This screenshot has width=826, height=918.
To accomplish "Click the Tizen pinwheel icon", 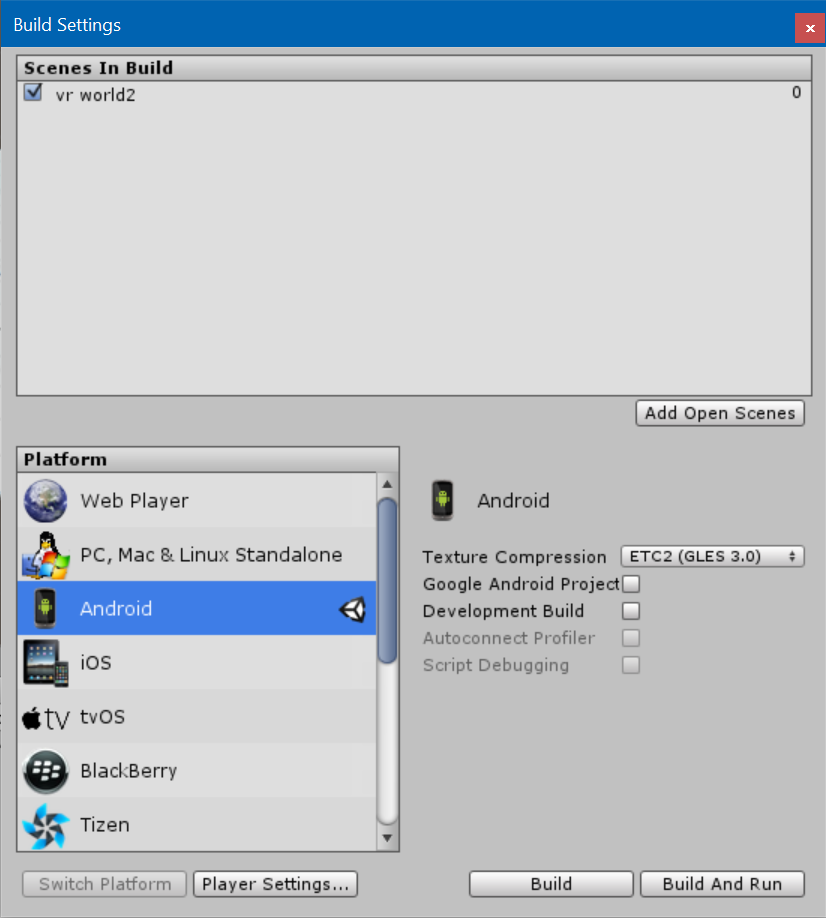I will click(46, 825).
